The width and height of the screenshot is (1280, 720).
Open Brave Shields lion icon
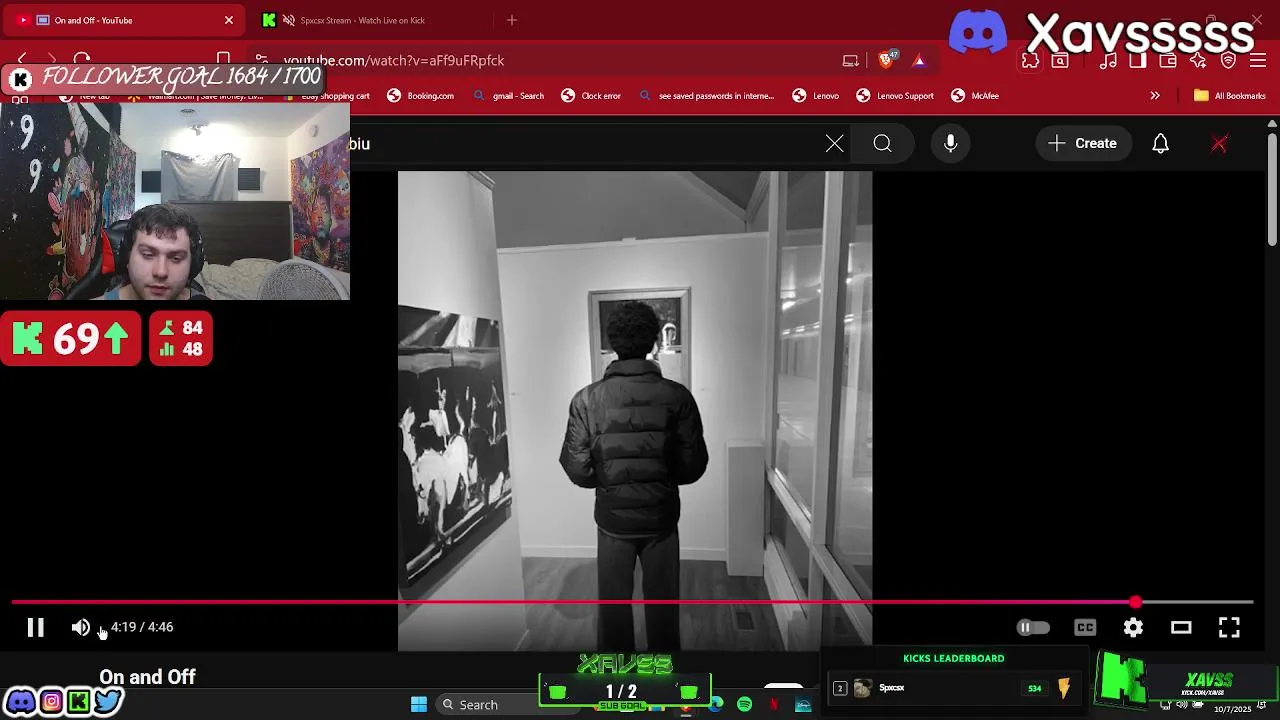tap(886, 60)
